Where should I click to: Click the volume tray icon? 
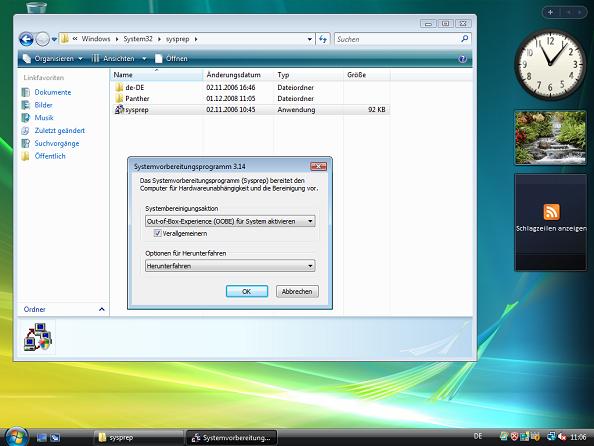tap(562, 437)
